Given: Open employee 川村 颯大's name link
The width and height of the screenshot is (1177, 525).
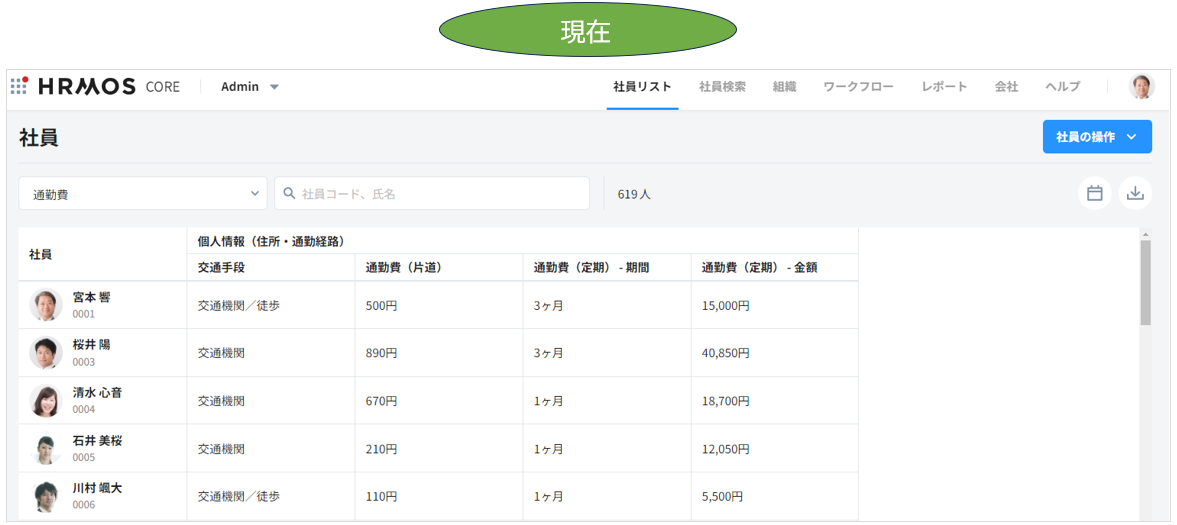Looking at the screenshot, I should pos(97,489).
